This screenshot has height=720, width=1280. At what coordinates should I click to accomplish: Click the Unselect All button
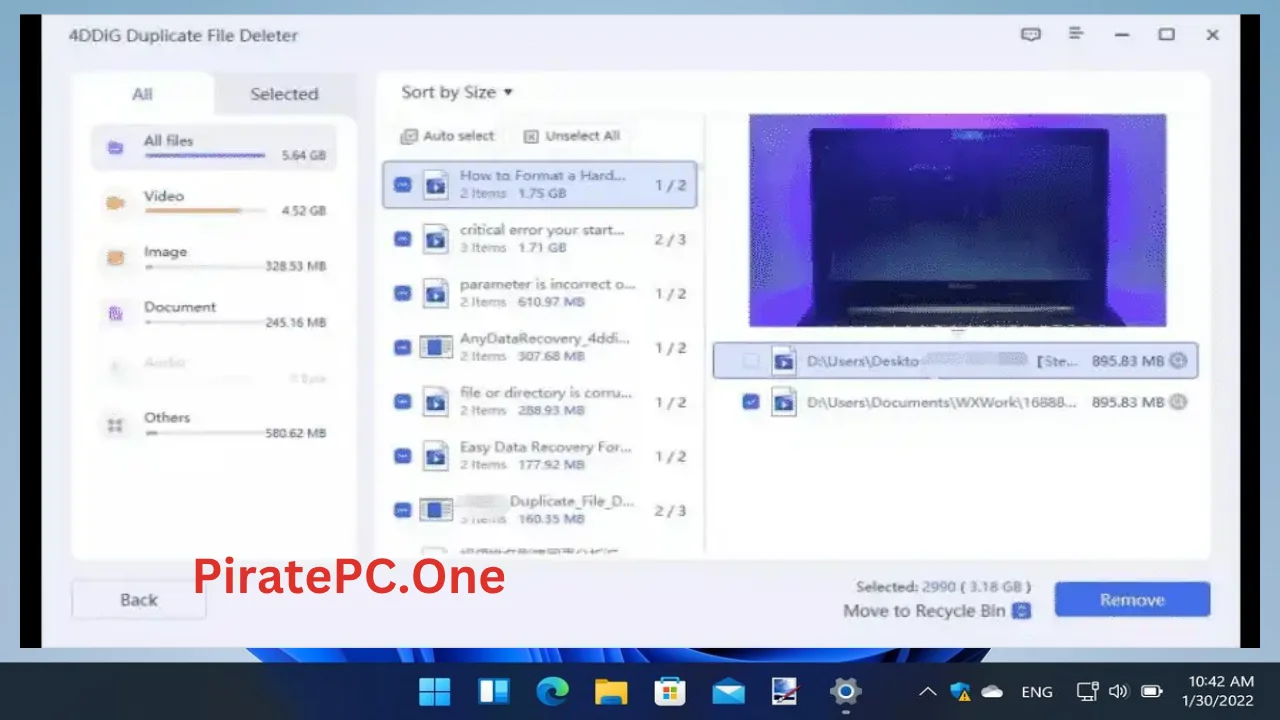pos(572,136)
